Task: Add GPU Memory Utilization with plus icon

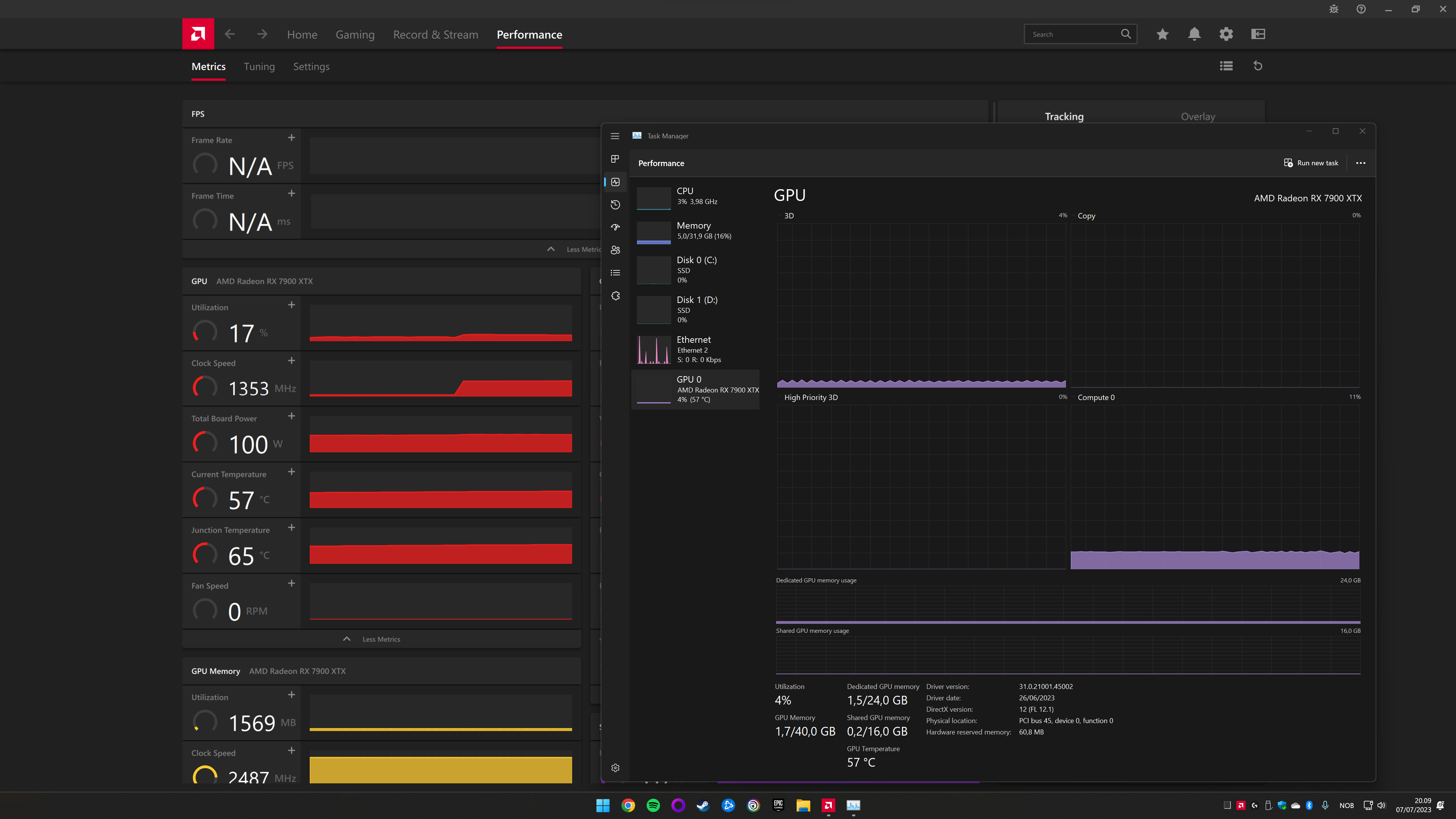Action: tap(292, 695)
